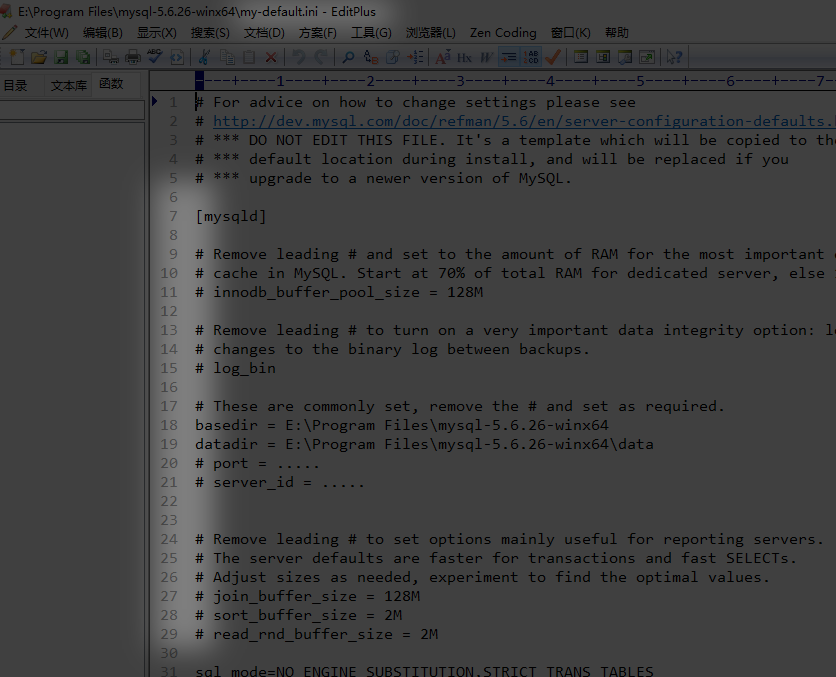Open Find with magnifier icon
This screenshot has height=677, width=836.
point(348,57)
